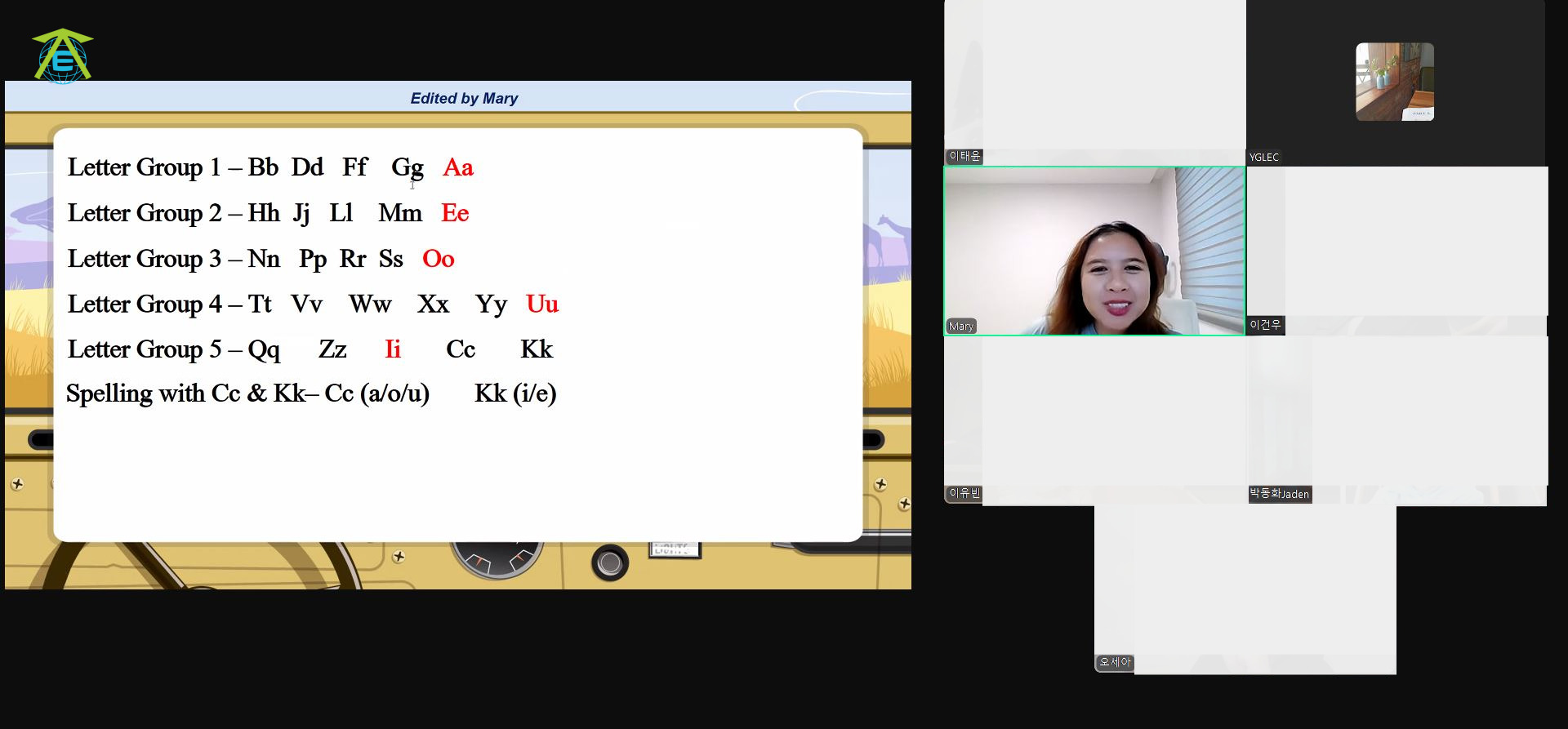Click the YGLEC profile picture thumbnail
This screenshot has height=729, width=1568.
1395,82
